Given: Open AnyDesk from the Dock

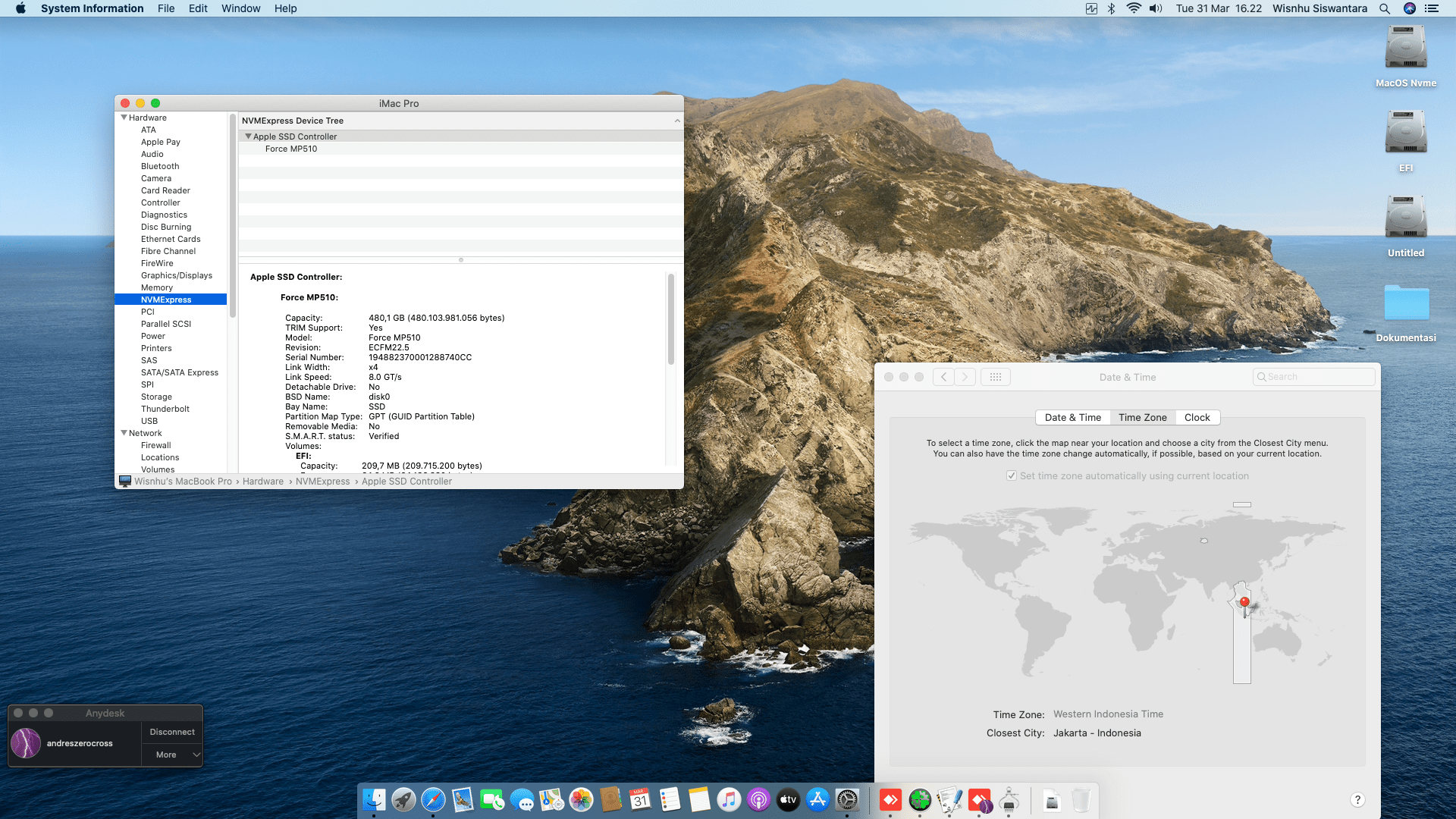Looking at the screenshot, I should (x=890, y=799).
